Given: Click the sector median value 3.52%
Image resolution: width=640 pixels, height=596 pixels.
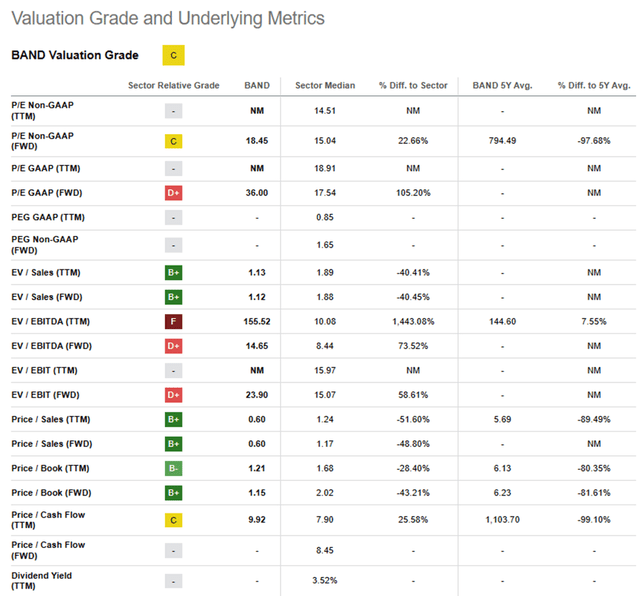Looking at the screenshot, I should (325, 580).
